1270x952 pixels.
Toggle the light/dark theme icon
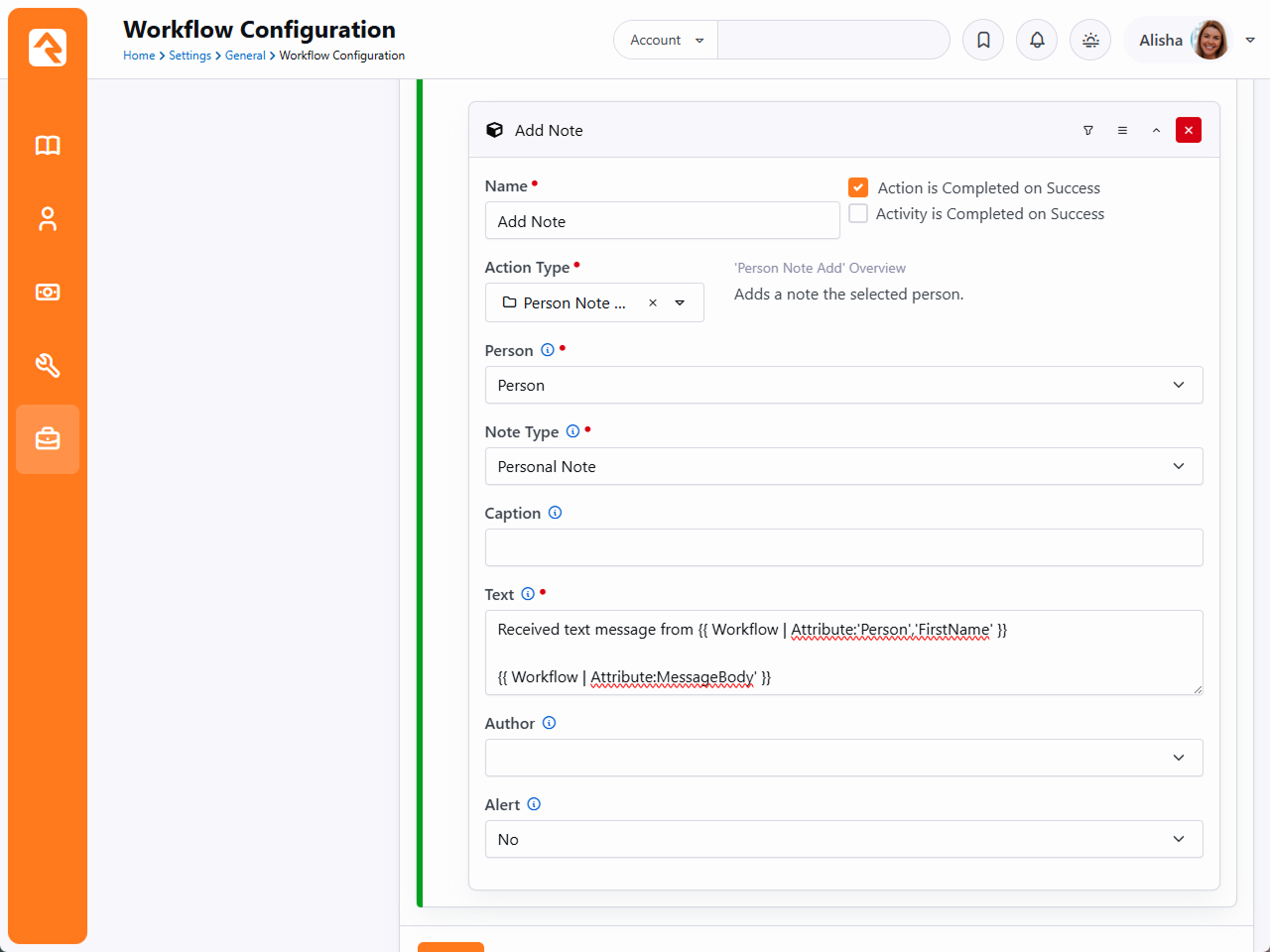pos(1090,40)
